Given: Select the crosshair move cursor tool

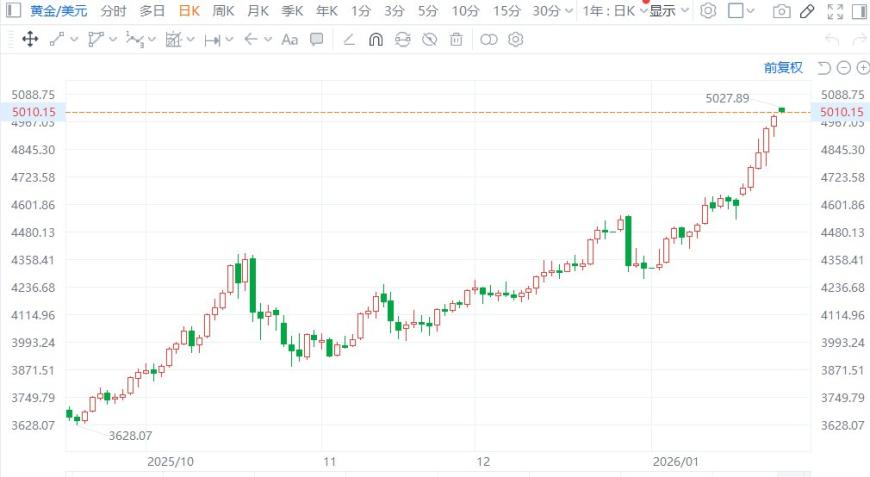Looking at the screenshot, I should tap(30, 40).
